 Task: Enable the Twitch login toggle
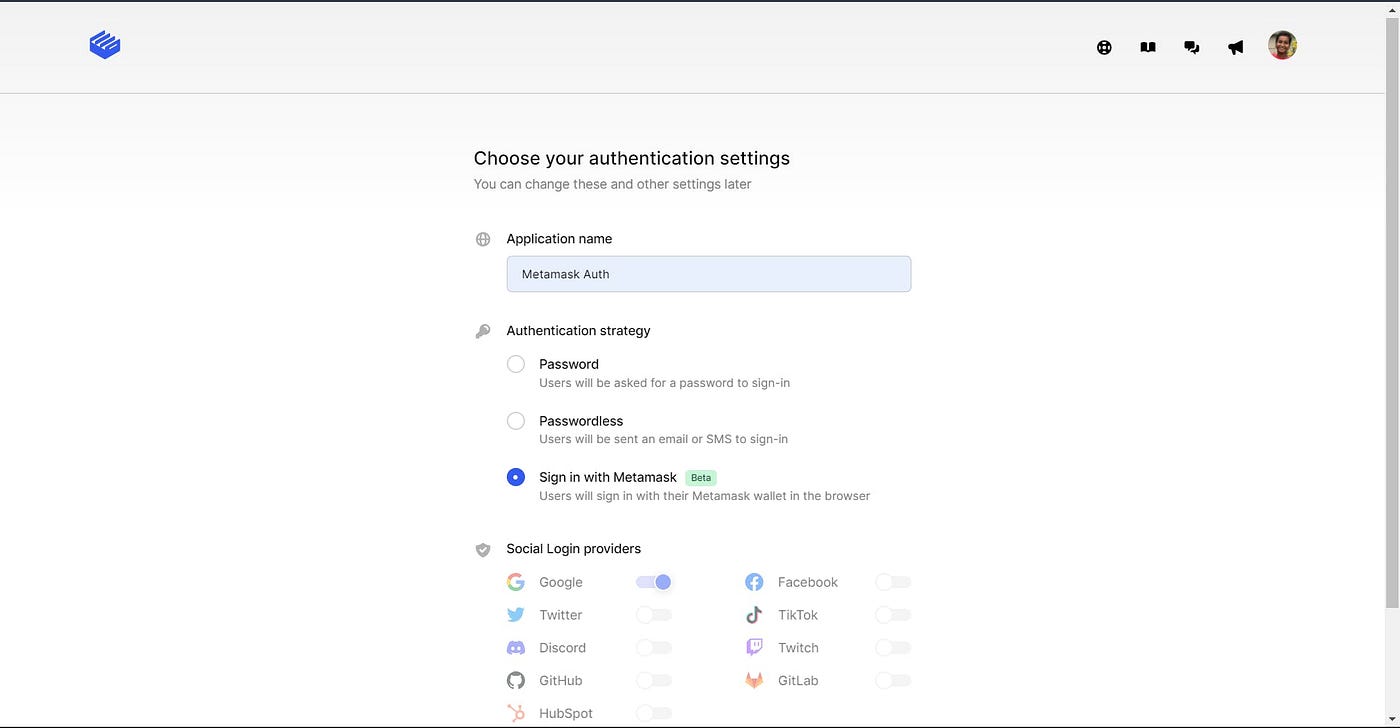[x=893, y=648]
